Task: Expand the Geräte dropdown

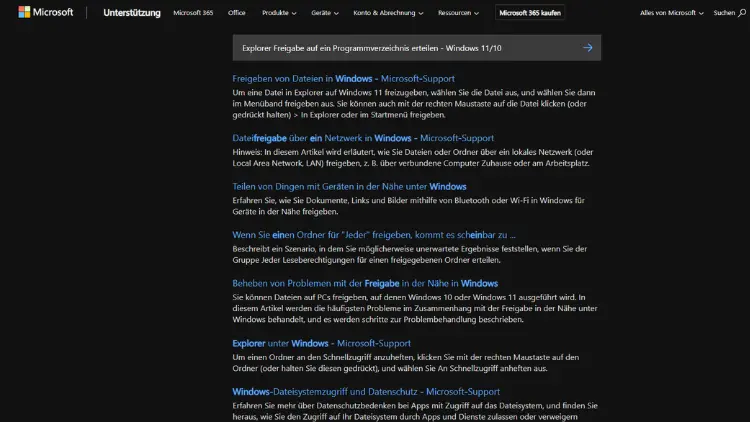Action: click(x=325, y=13)
